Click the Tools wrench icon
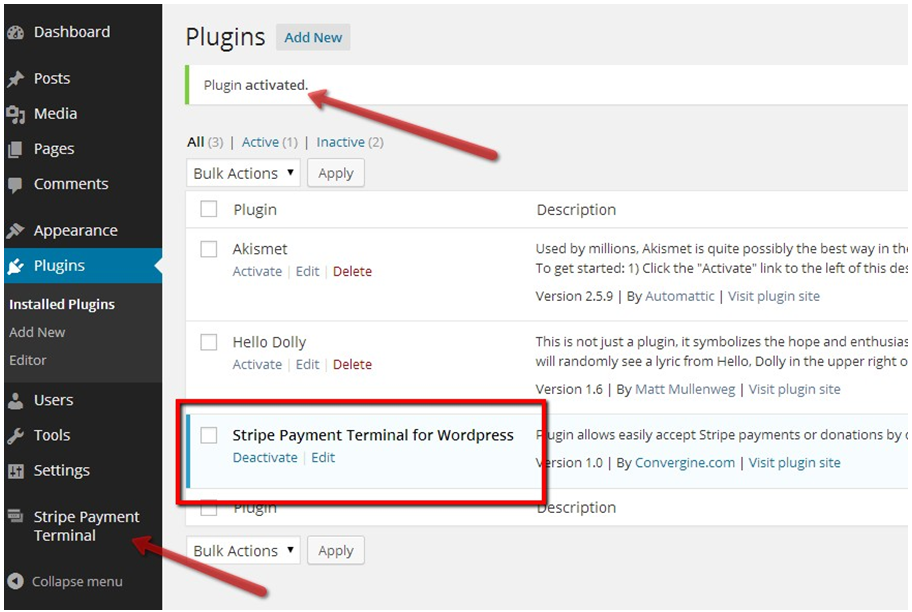The image size is (912, 612). 16,436
